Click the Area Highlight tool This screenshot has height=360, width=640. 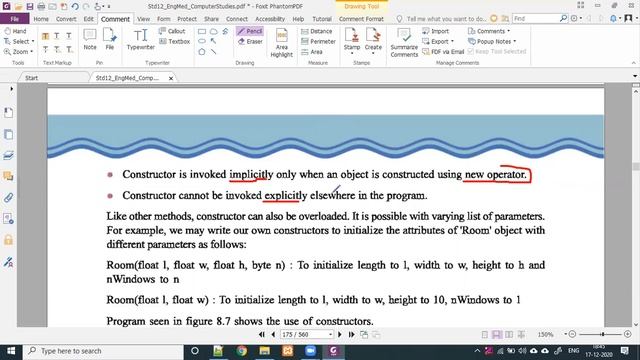pyautogui.click(x=282, y=42)
